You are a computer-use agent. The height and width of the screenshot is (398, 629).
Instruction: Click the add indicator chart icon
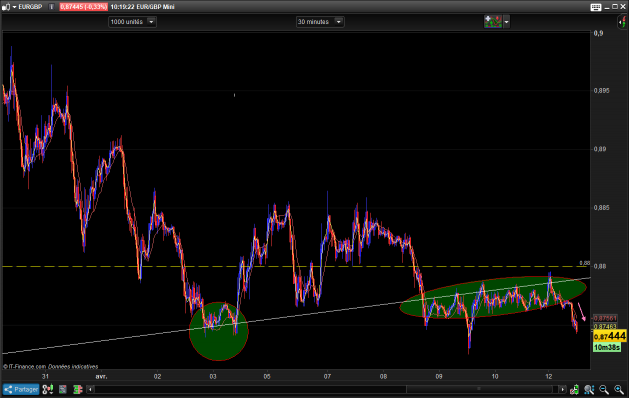tap(493, 22)
